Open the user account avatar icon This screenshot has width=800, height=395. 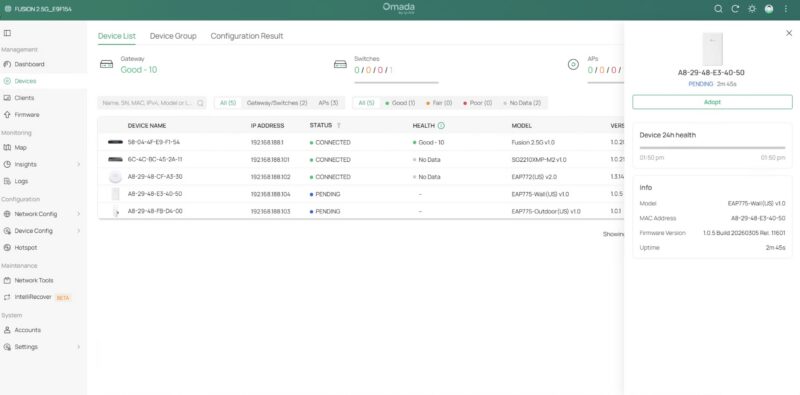[768, 9]
